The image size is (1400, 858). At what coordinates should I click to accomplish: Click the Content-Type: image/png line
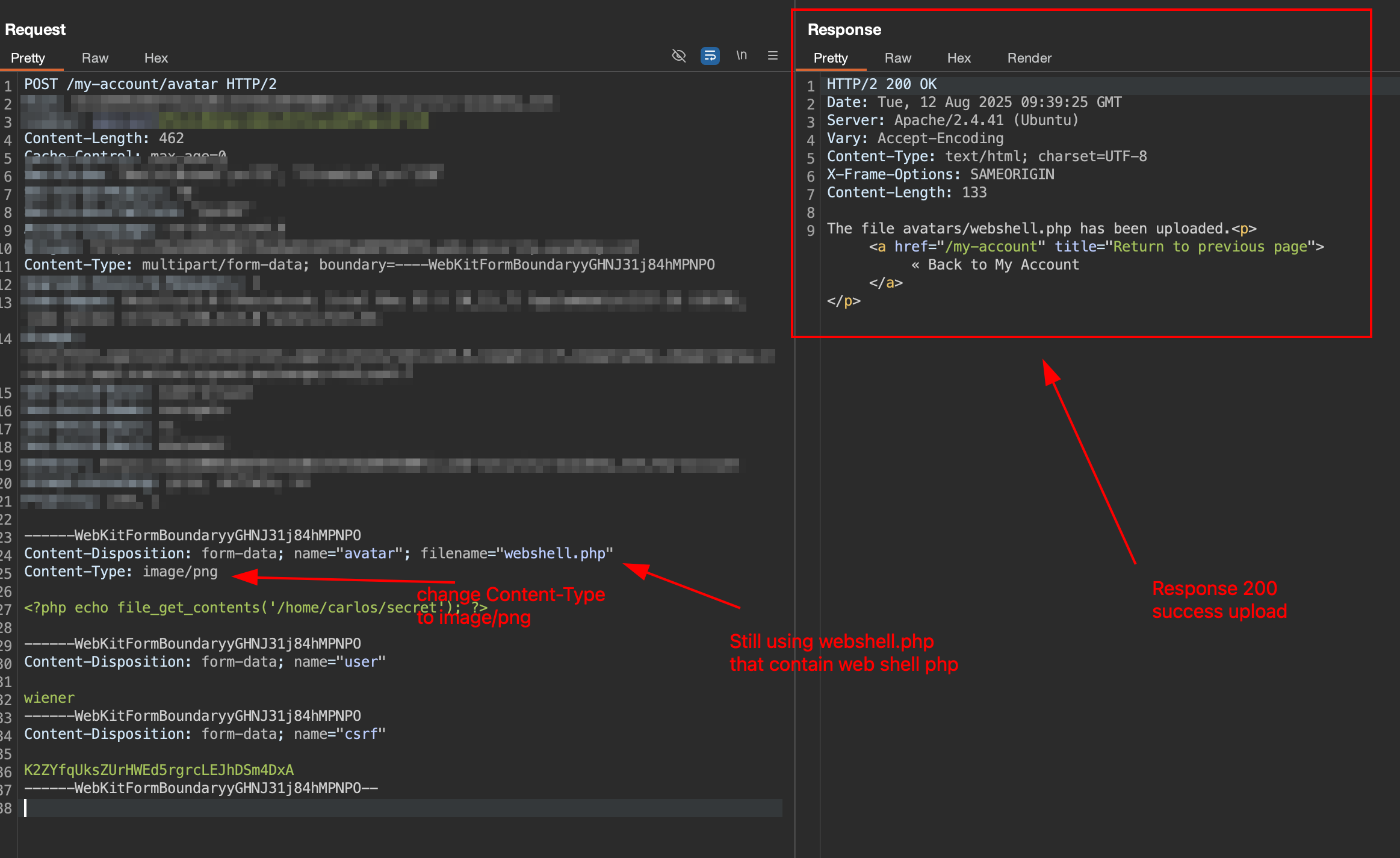coord(121,572)
